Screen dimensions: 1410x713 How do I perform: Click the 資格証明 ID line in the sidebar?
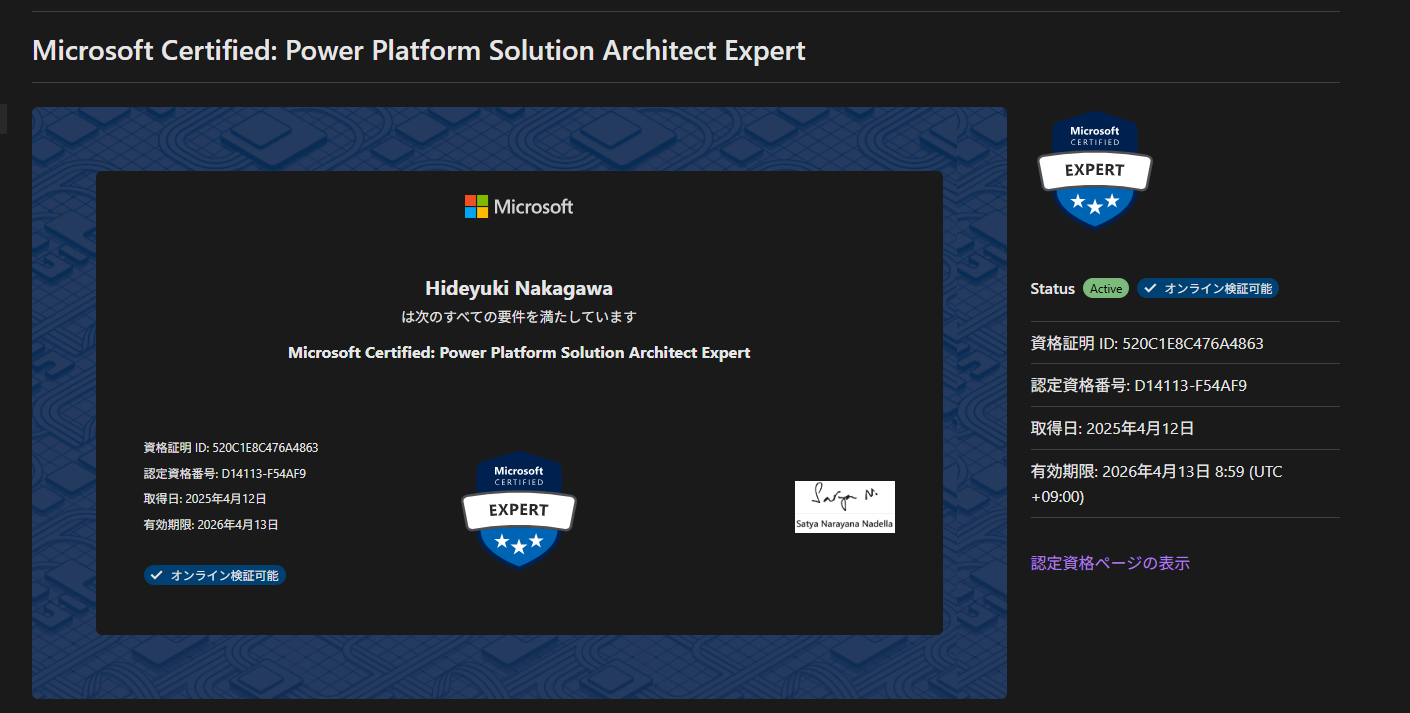pos(1147,344)
